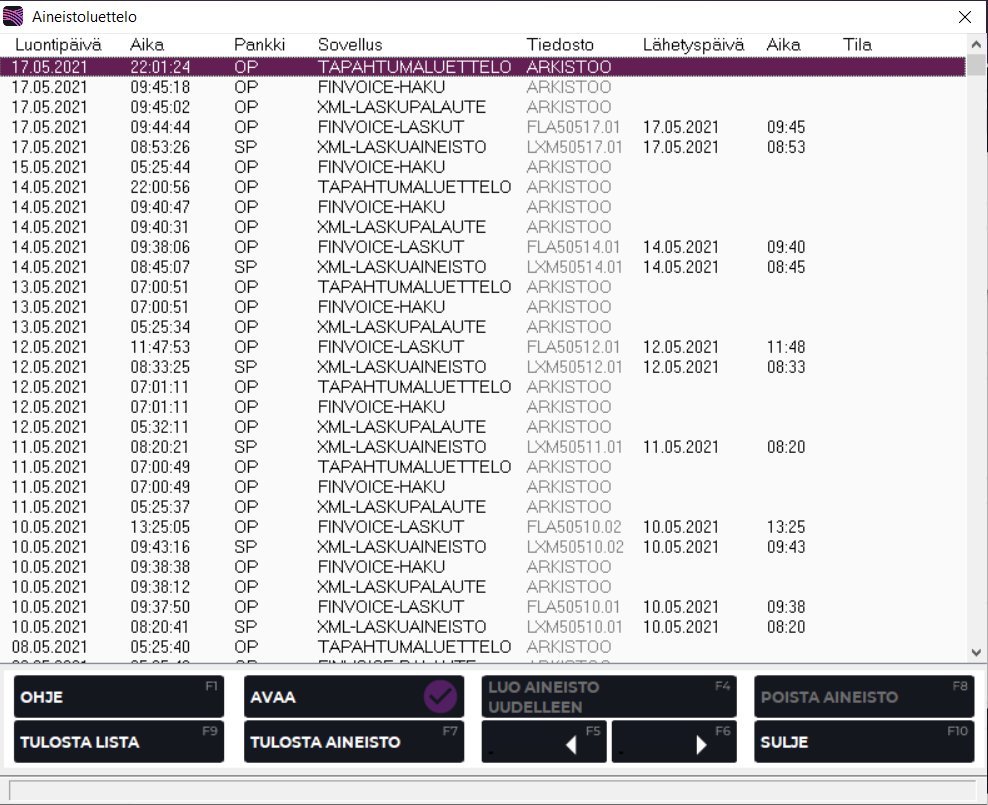The width and height of the screenshot is (988, 805).
Task: Click the Lähetyspäivä column header
Action: [x=693, y=45]
